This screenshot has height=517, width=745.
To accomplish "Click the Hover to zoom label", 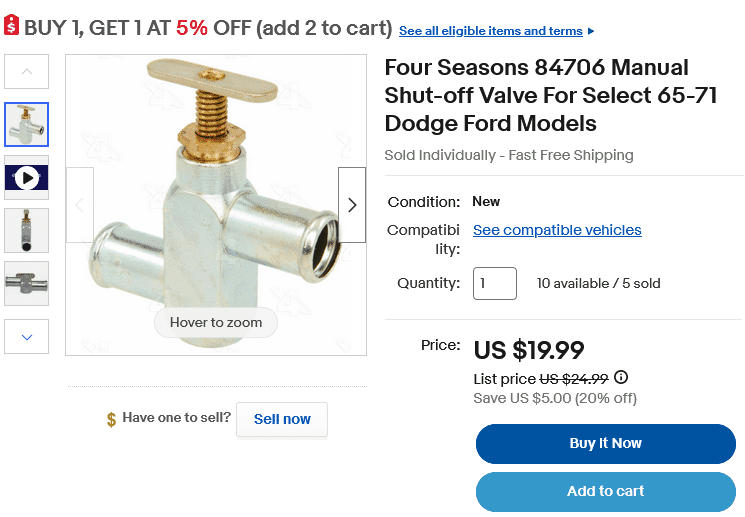I will coord(216,323).
